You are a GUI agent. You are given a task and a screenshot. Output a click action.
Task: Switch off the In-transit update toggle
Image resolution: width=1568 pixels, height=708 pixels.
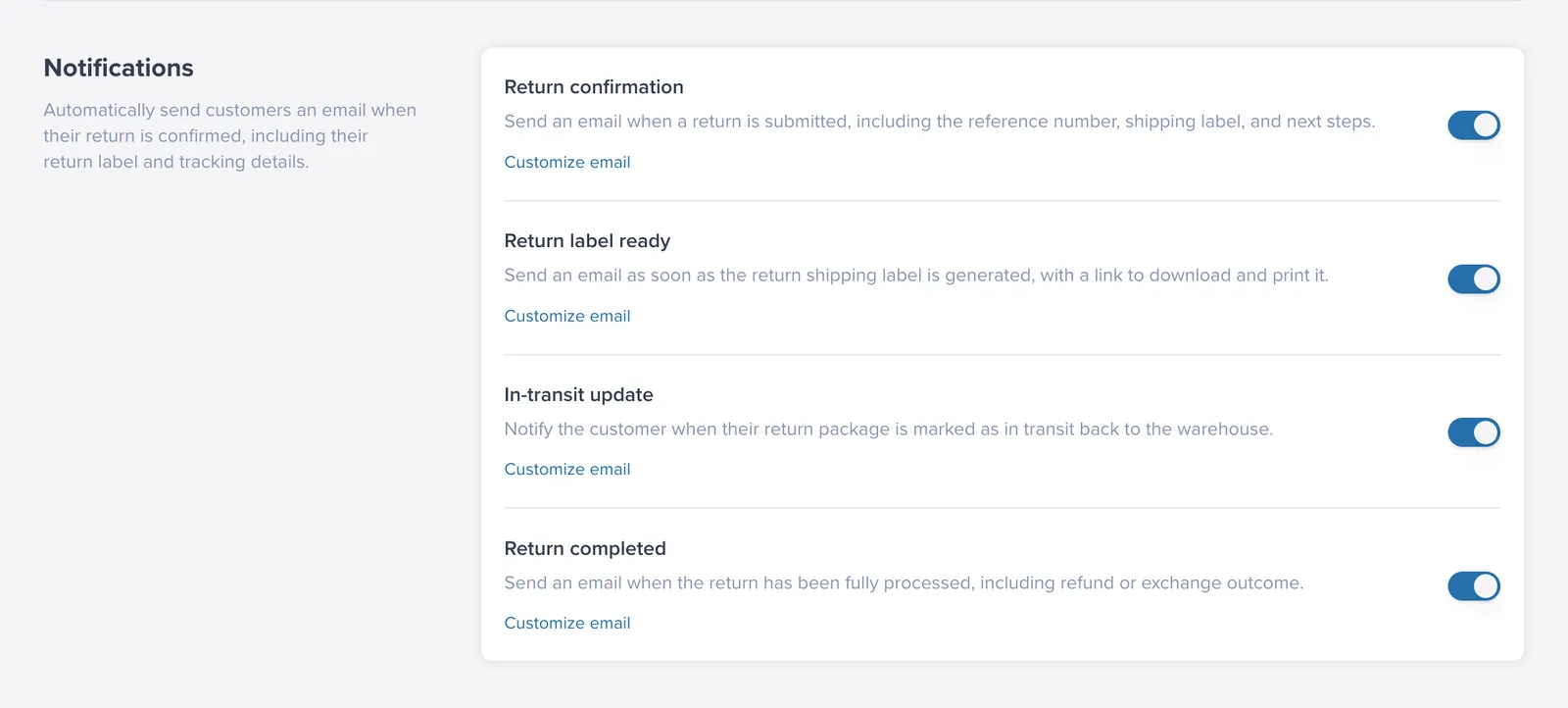[x=1474, y=432]
